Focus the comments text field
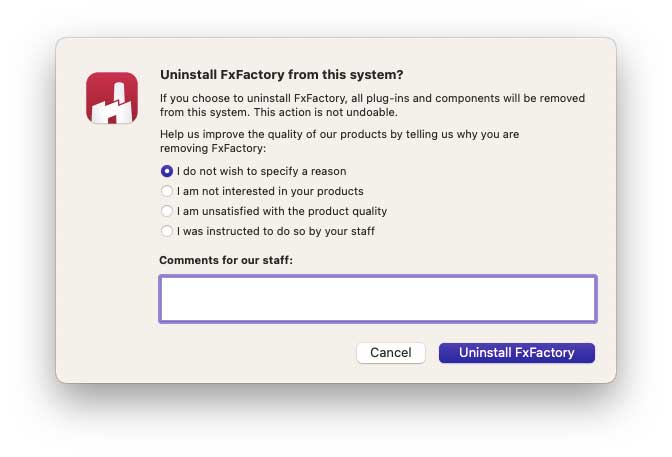672x457 pixels. click(377, 298)
